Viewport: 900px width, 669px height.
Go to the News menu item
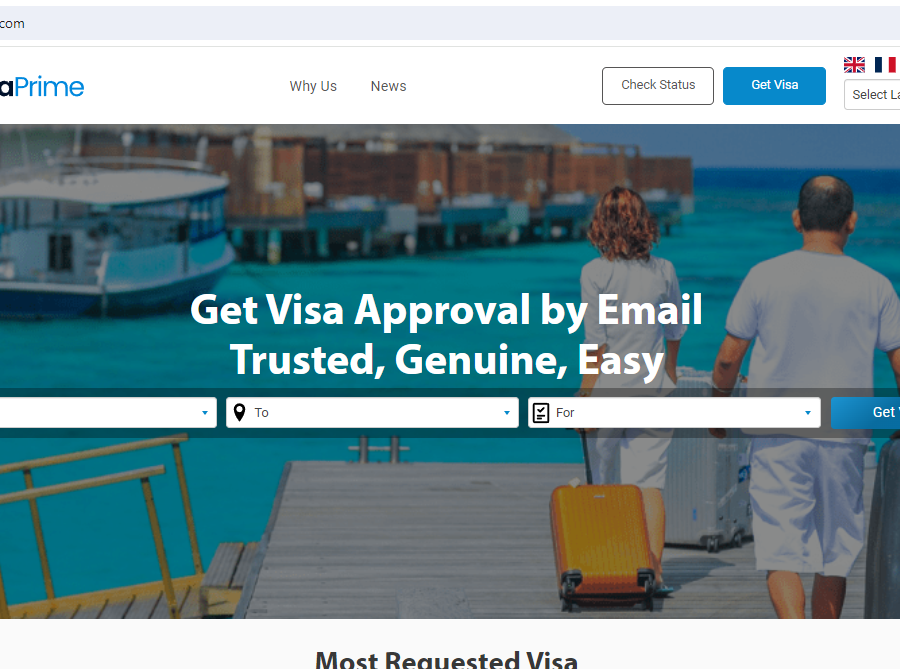[x=389, y=86]
